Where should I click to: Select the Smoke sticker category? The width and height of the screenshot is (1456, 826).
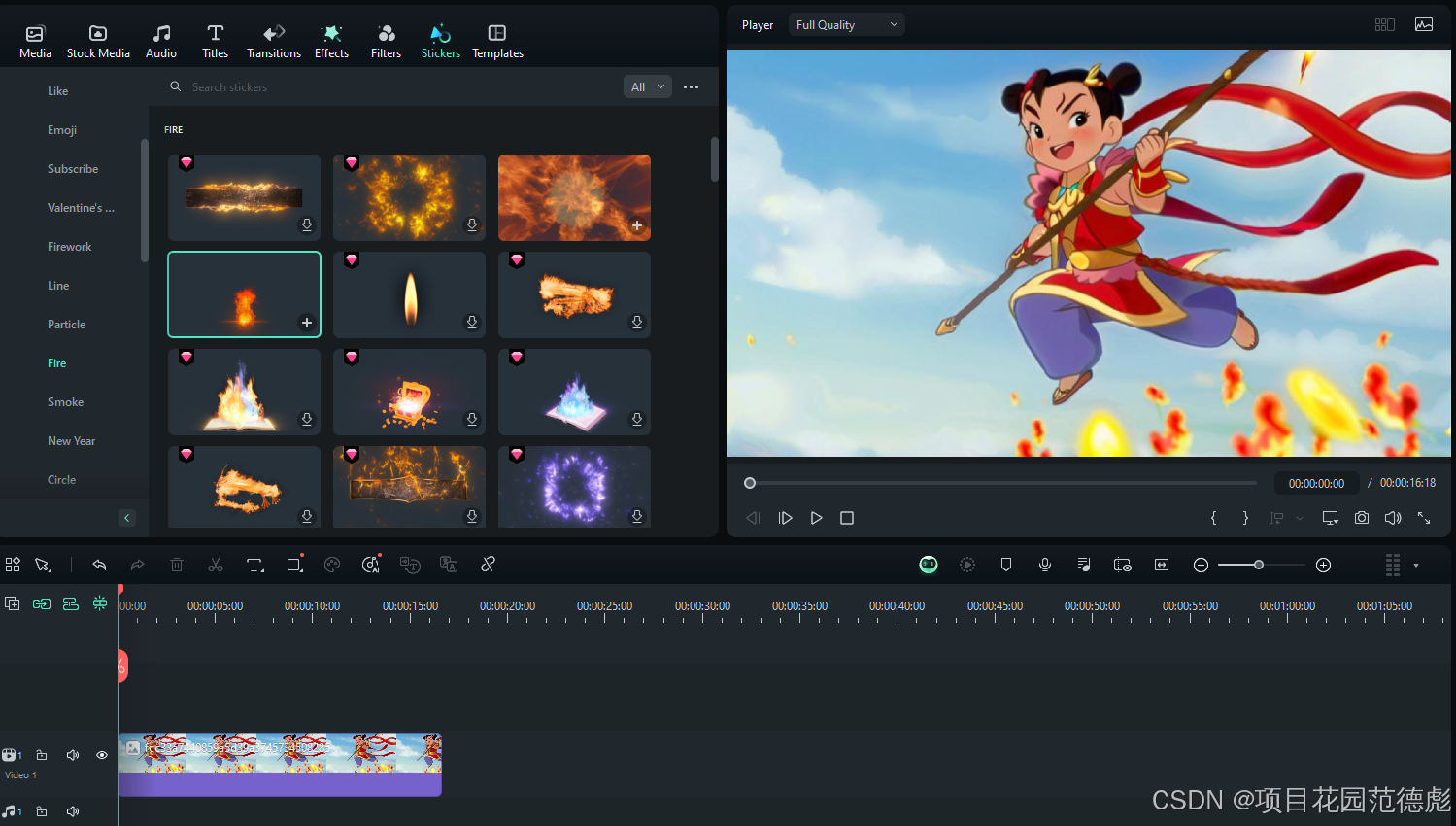coord(65,402)
